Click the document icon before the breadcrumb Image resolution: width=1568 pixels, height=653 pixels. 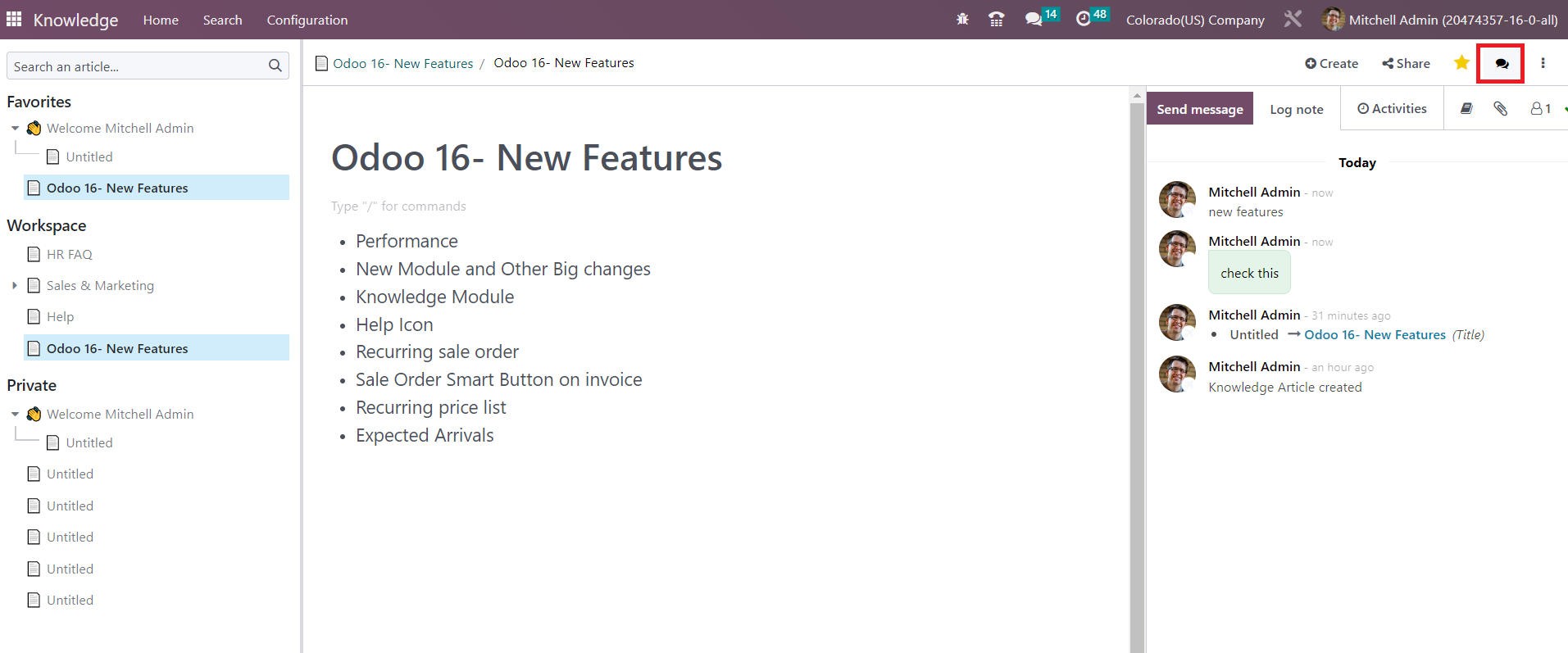point(322,63)
